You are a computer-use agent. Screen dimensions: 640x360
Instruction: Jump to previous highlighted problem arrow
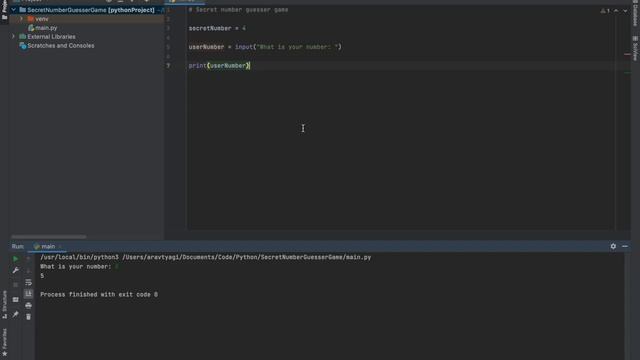(616, 11)
